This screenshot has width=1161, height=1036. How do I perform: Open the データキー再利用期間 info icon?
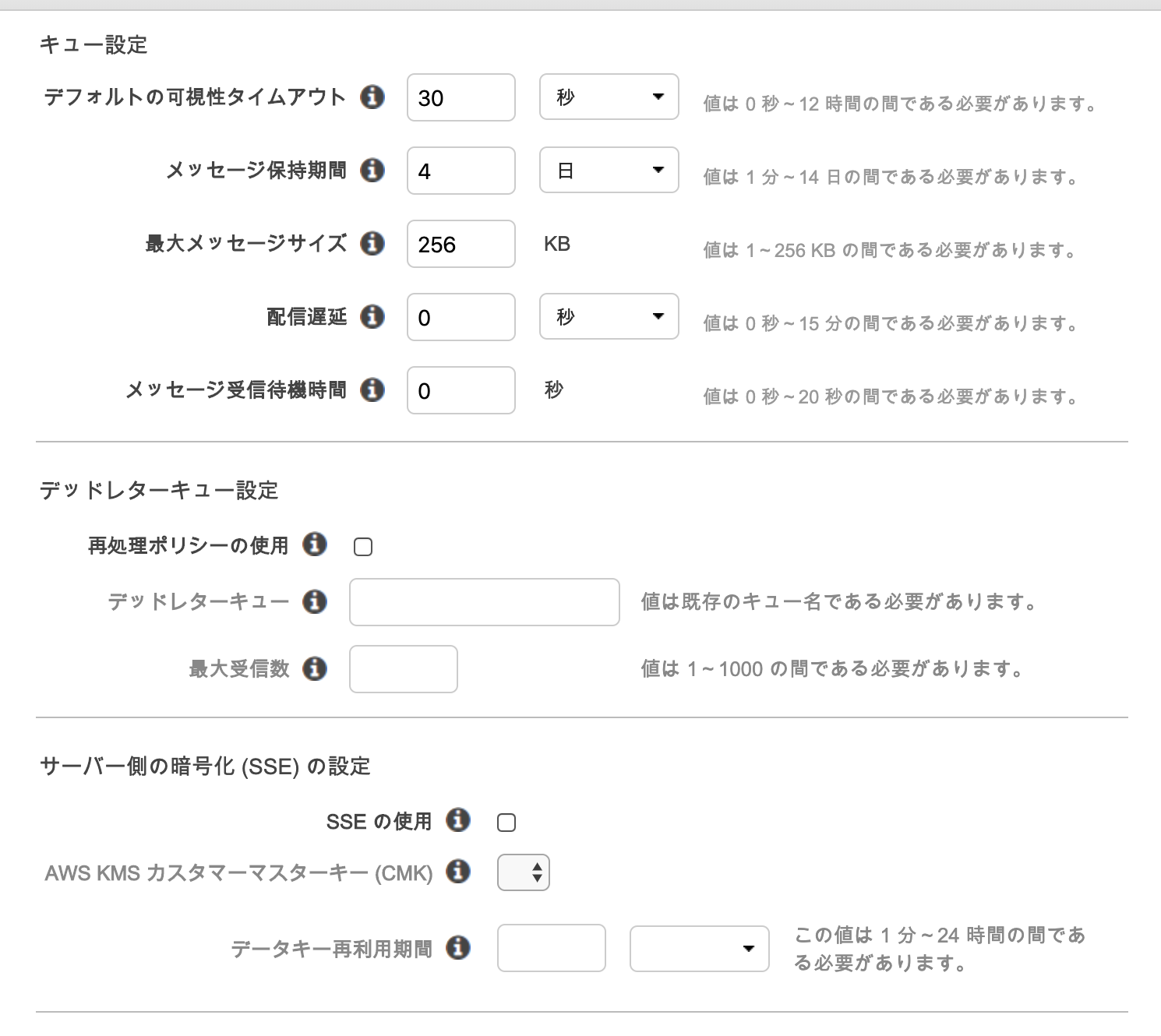point(459,949)
